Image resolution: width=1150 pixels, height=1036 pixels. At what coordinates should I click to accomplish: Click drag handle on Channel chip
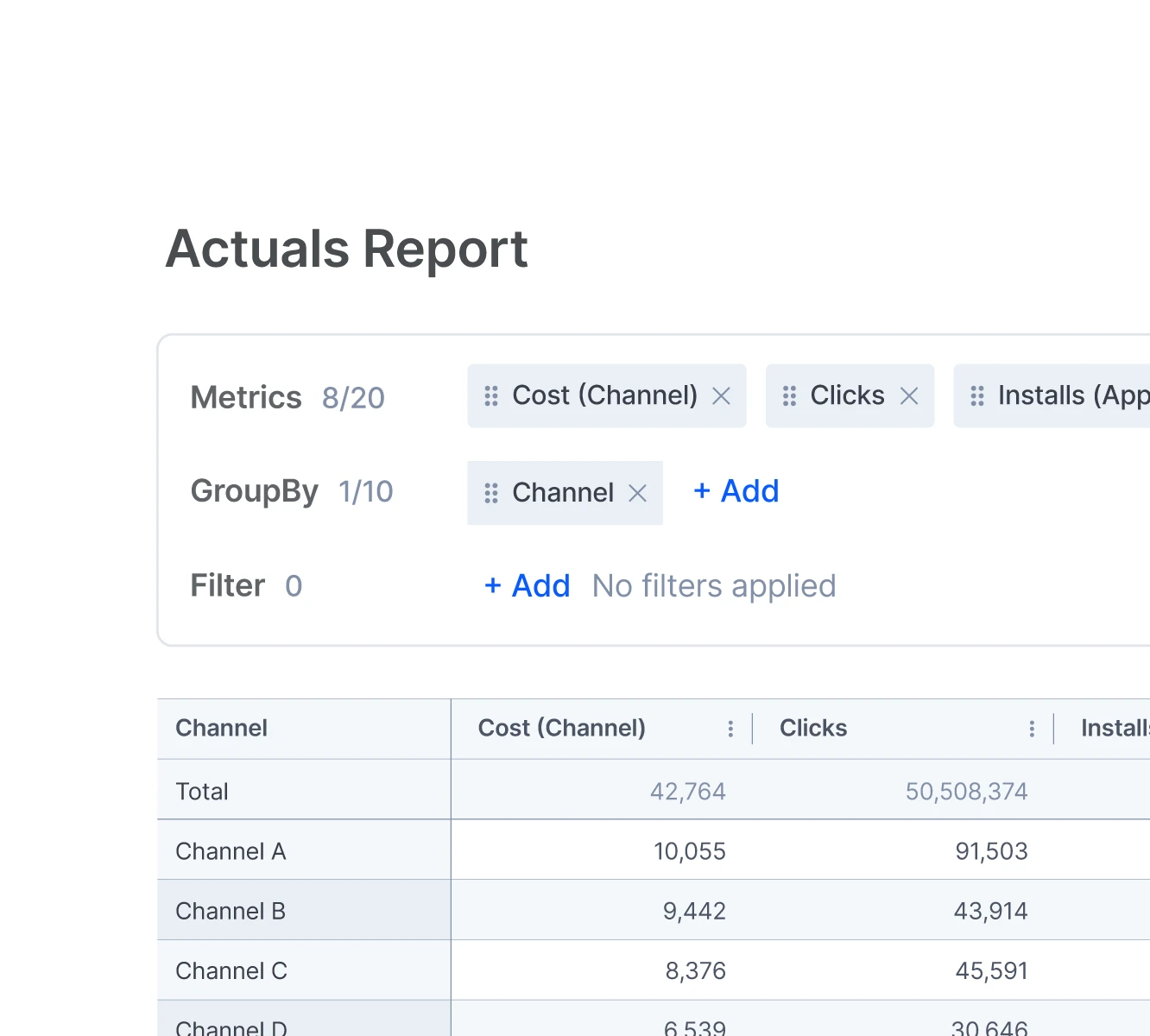(x=491, y=493)
